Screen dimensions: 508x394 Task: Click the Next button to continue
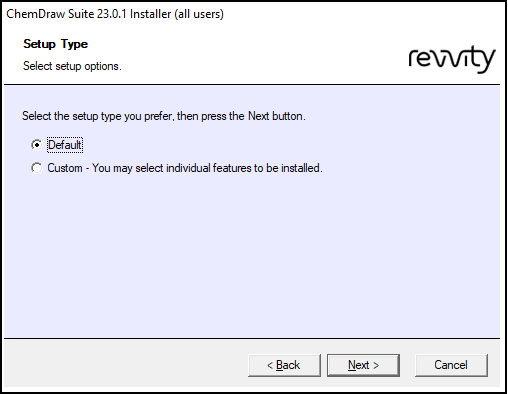pos(363,365)
